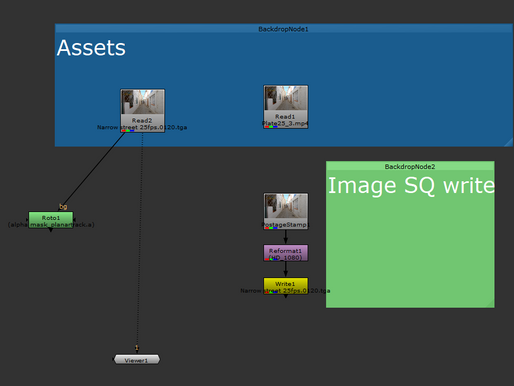Select the Roto1 node
The width and height of the screenshot is (514, 386).
tap(51, 220)
